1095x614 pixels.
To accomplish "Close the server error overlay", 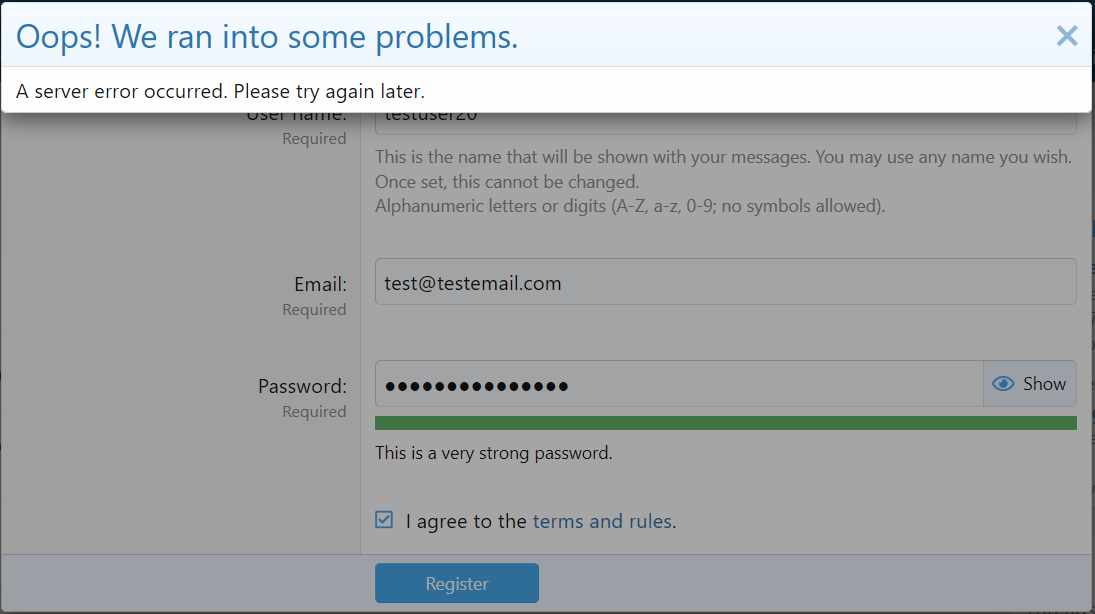I will pyautogui.click(x=1066, y=36).
